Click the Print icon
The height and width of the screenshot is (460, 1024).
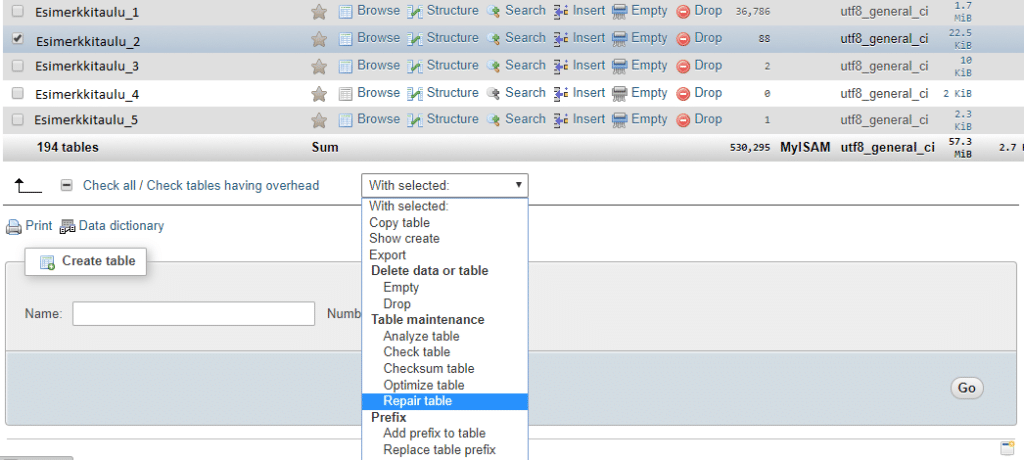14,227
